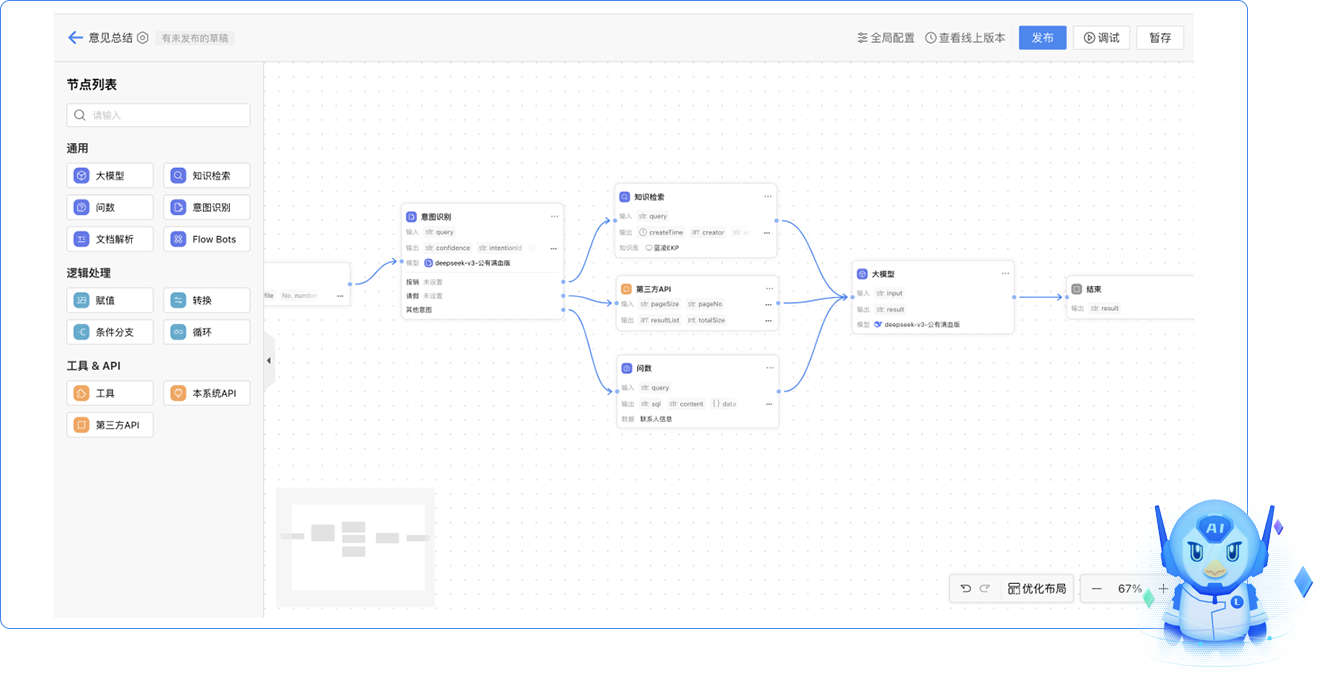
Task: Pick the Flow Bots node
Action: [207, 240]
